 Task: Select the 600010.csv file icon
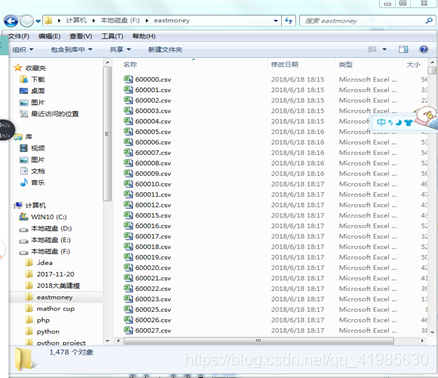point(128,184)
